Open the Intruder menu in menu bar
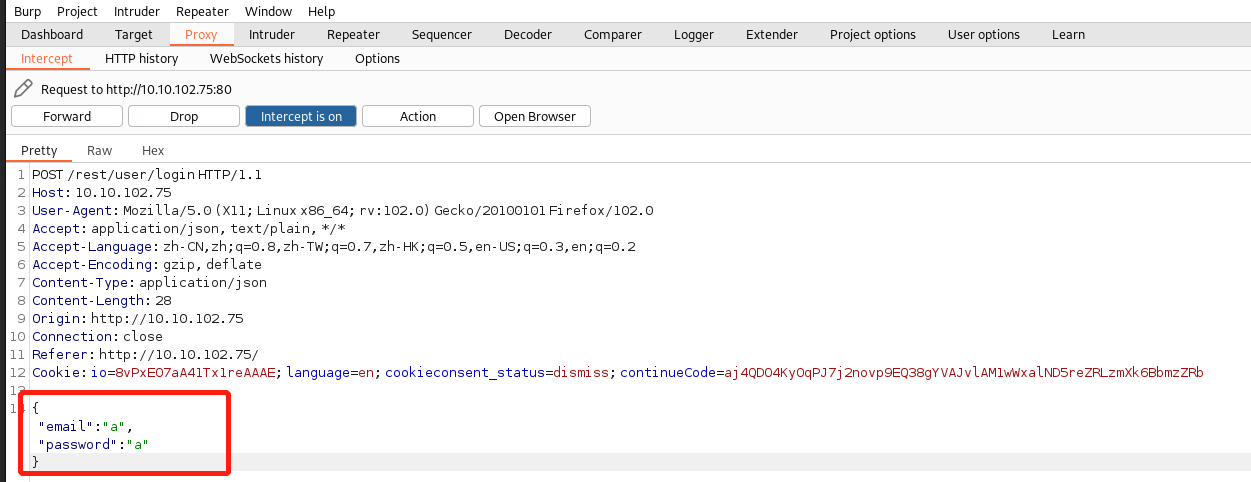This screenshot has height=482, width=1251. pos(136,11)
